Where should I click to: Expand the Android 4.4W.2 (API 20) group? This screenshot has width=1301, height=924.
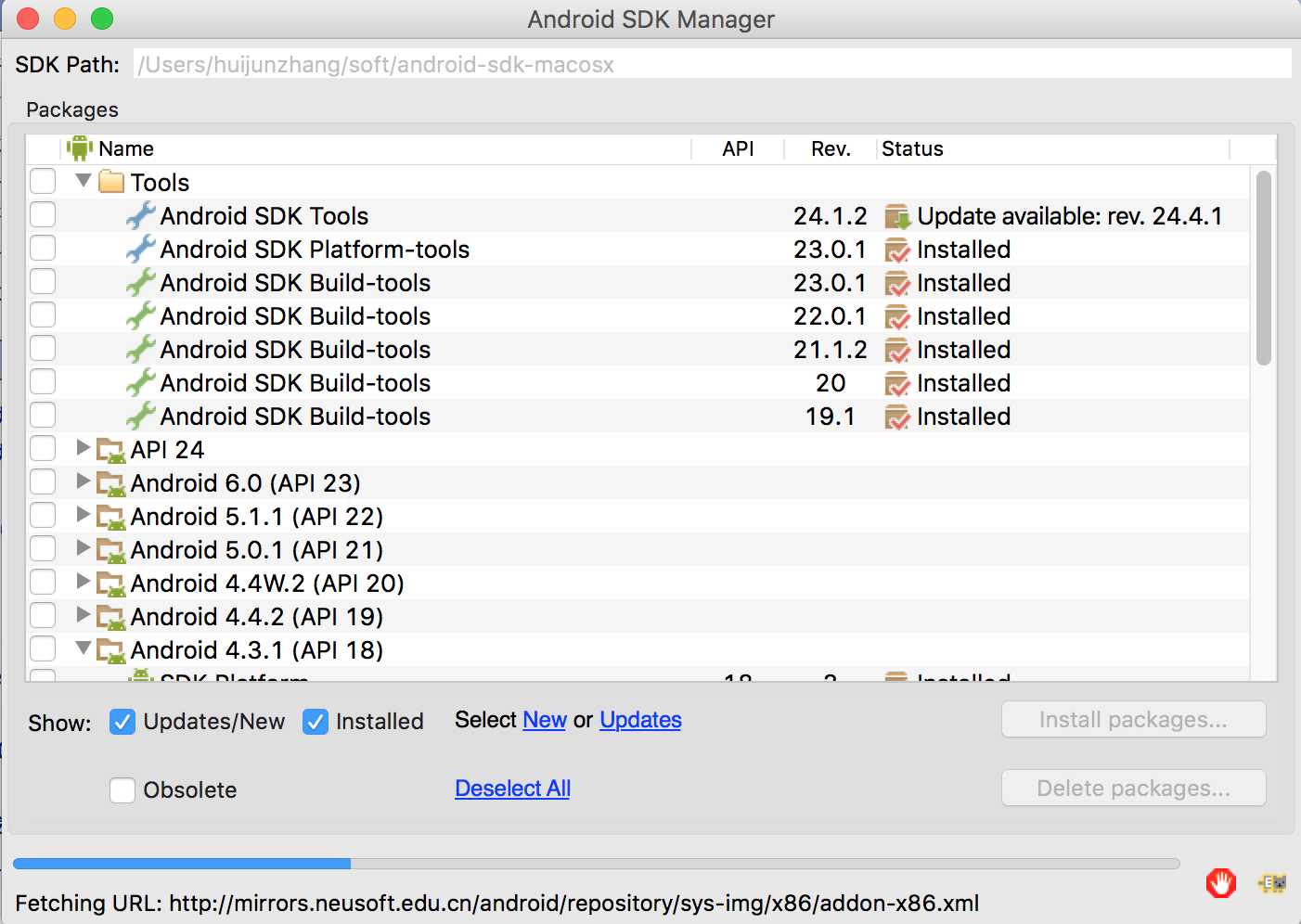coord(84,582)
